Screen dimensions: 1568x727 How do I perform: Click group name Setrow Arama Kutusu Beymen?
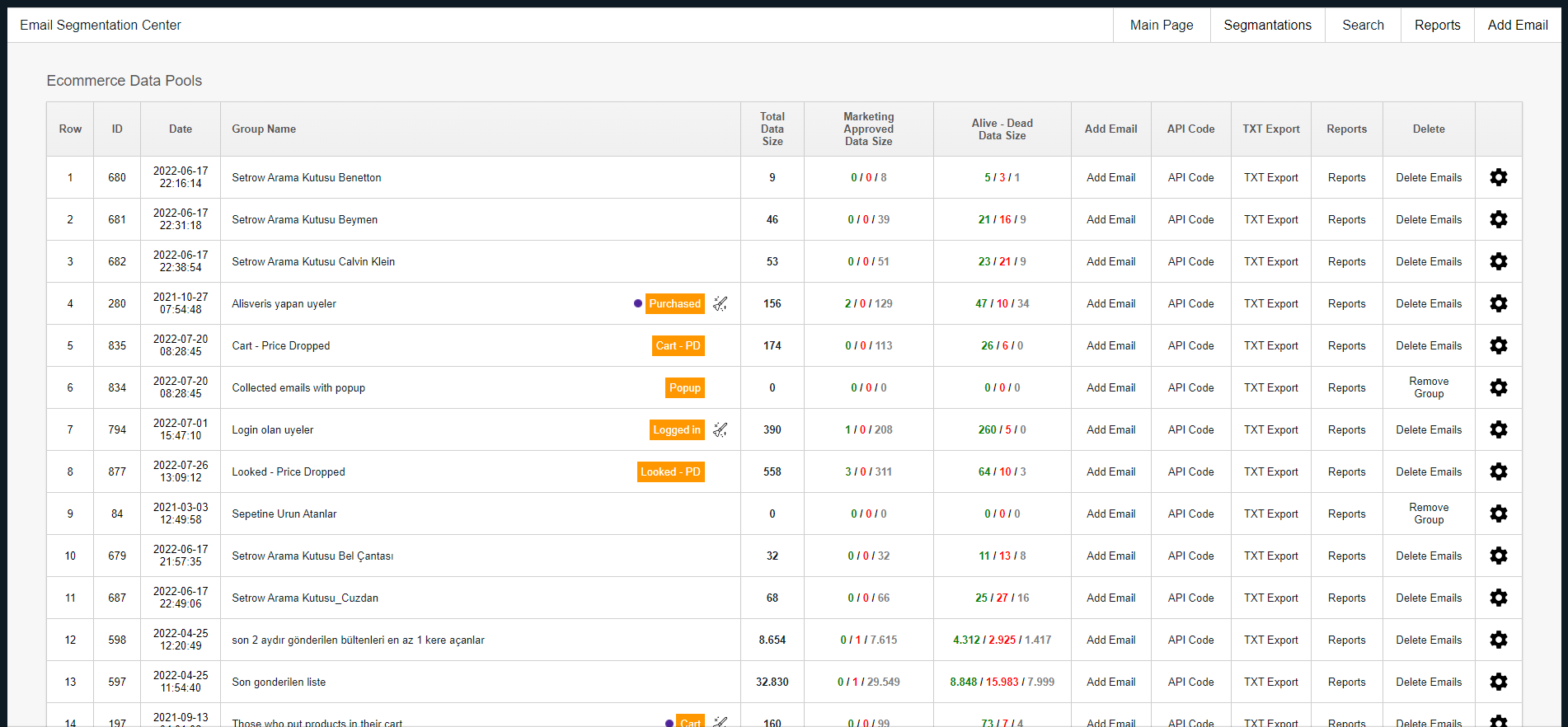click(x=304, y=219)
